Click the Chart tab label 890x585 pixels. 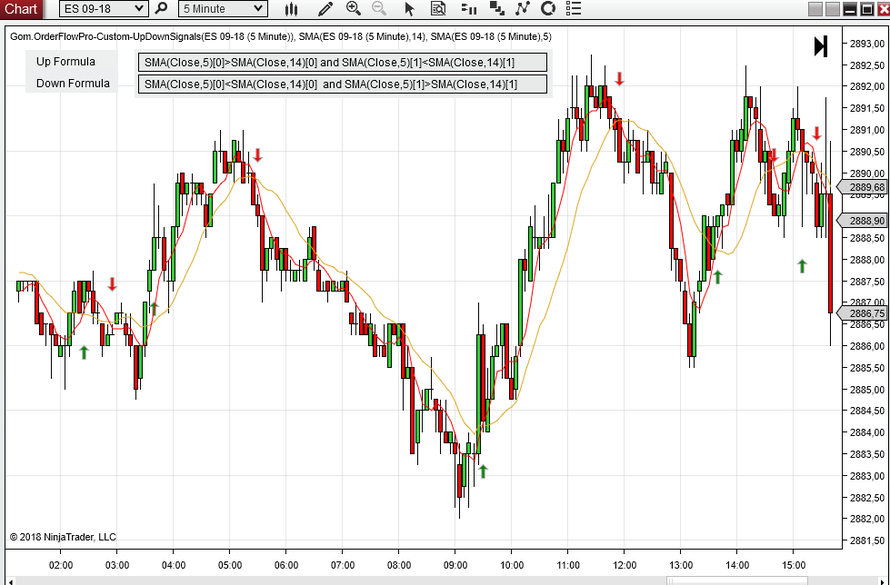click(x=21, y=9)
